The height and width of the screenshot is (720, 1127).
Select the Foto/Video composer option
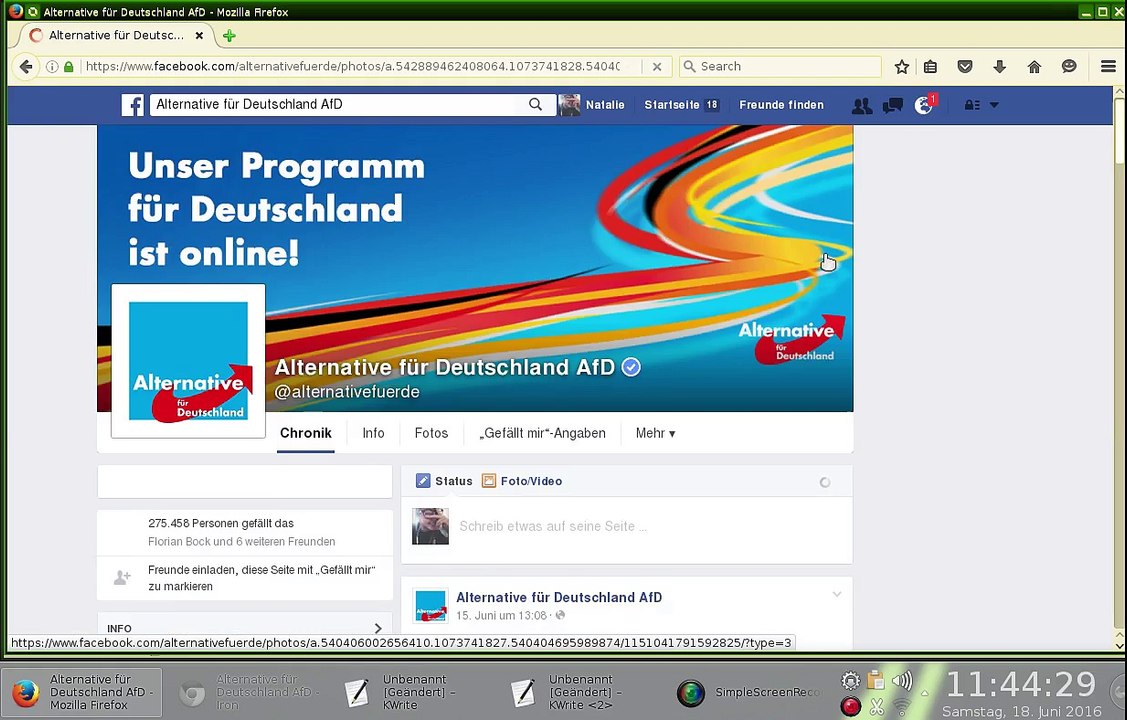click(522, 481)
